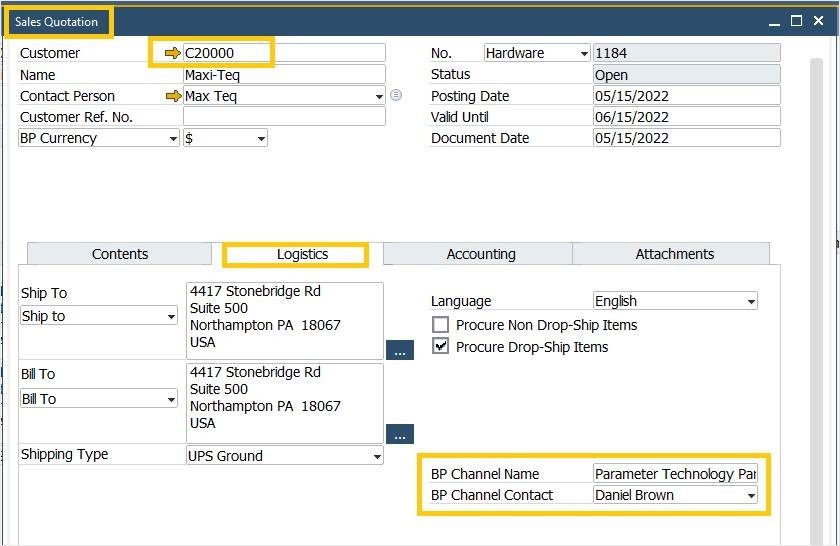
Task: Expand the Shipping Type dropdown
Action: coord(377,456)
